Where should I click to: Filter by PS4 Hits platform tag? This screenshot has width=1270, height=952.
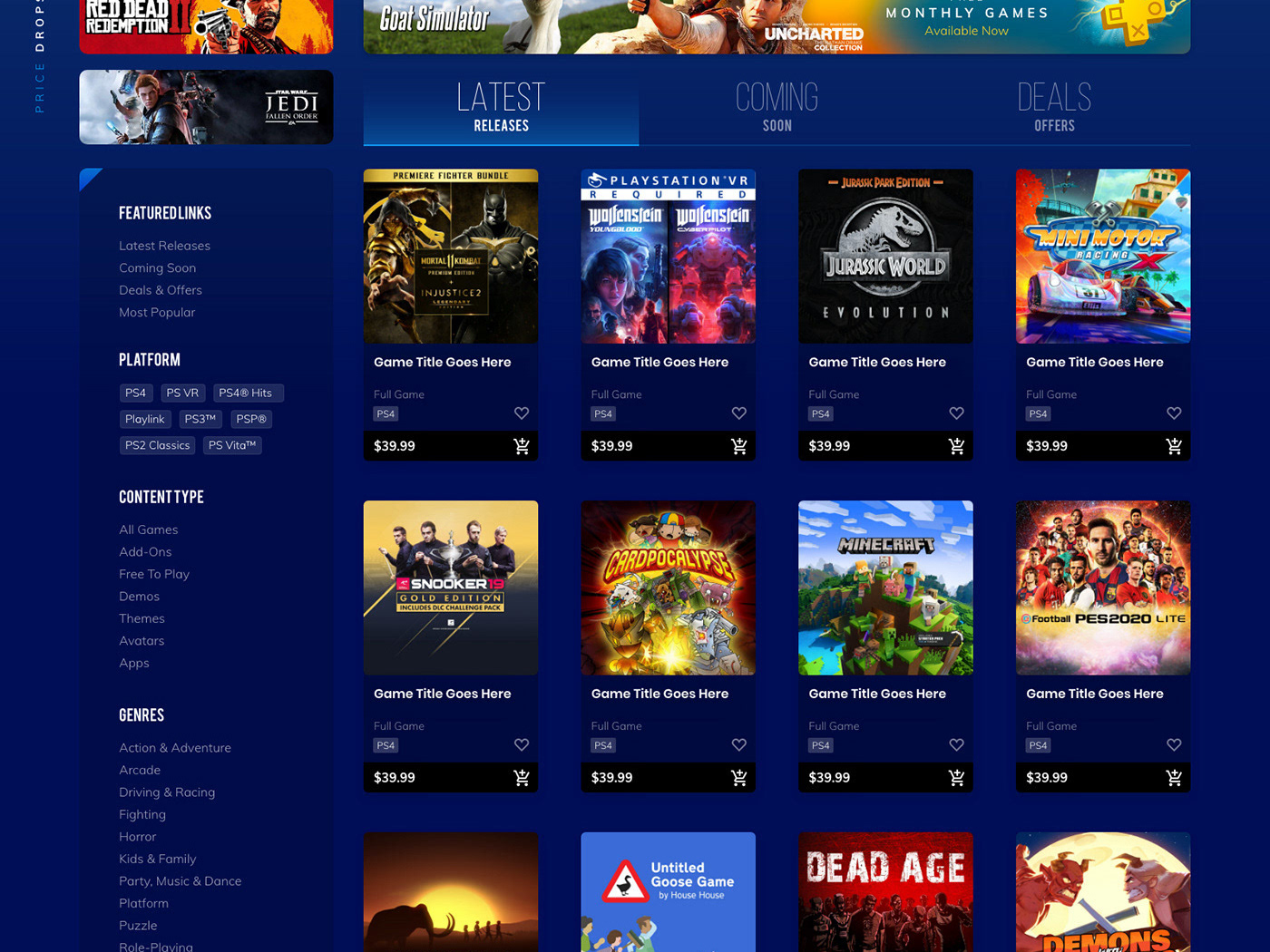click(249, 393)
